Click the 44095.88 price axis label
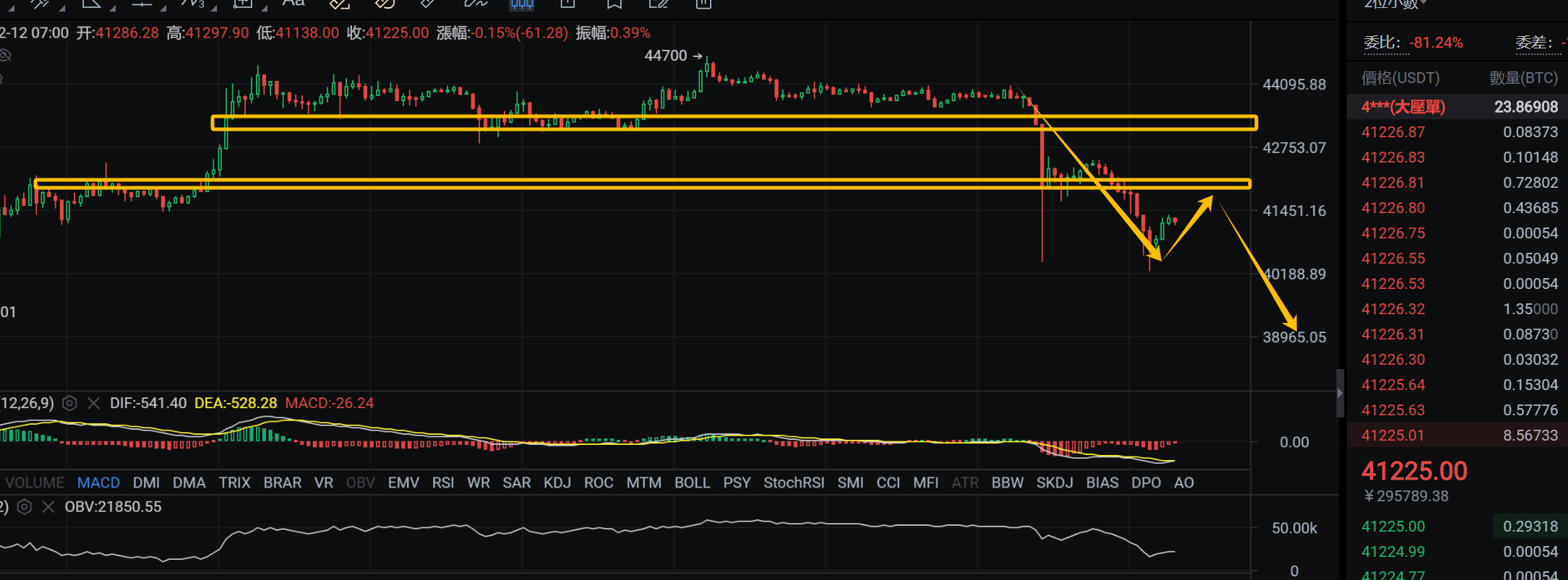Screen dimensions: 1568x580 pyautogui.click(x=1294, y=85)
